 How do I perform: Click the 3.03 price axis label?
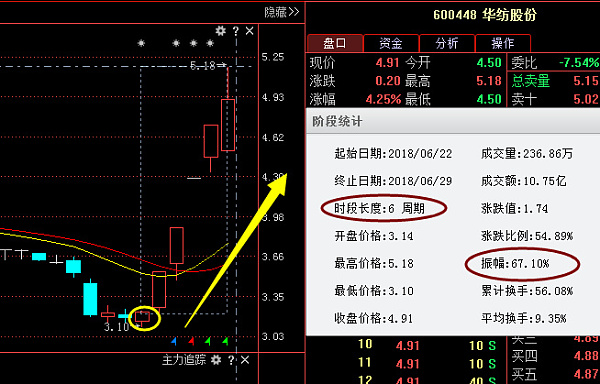coord(273,337)
